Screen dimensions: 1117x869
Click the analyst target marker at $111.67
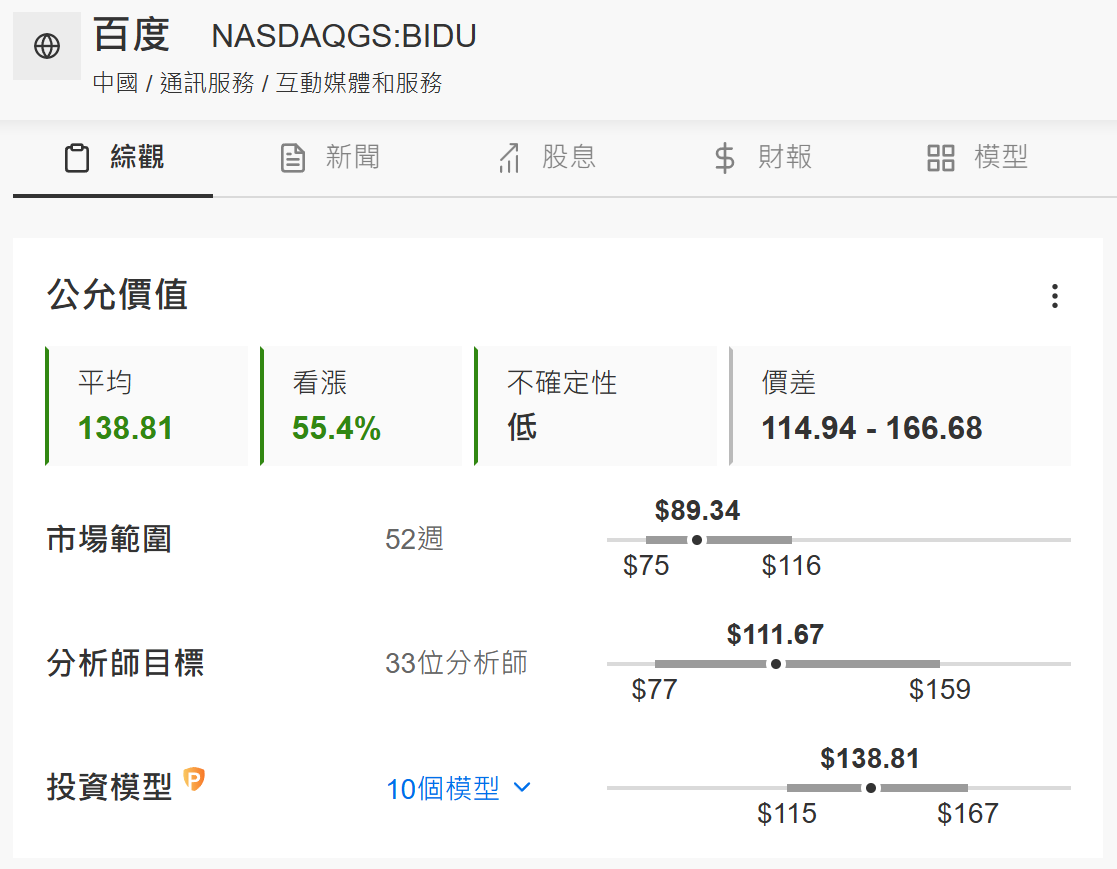[776, 664]
